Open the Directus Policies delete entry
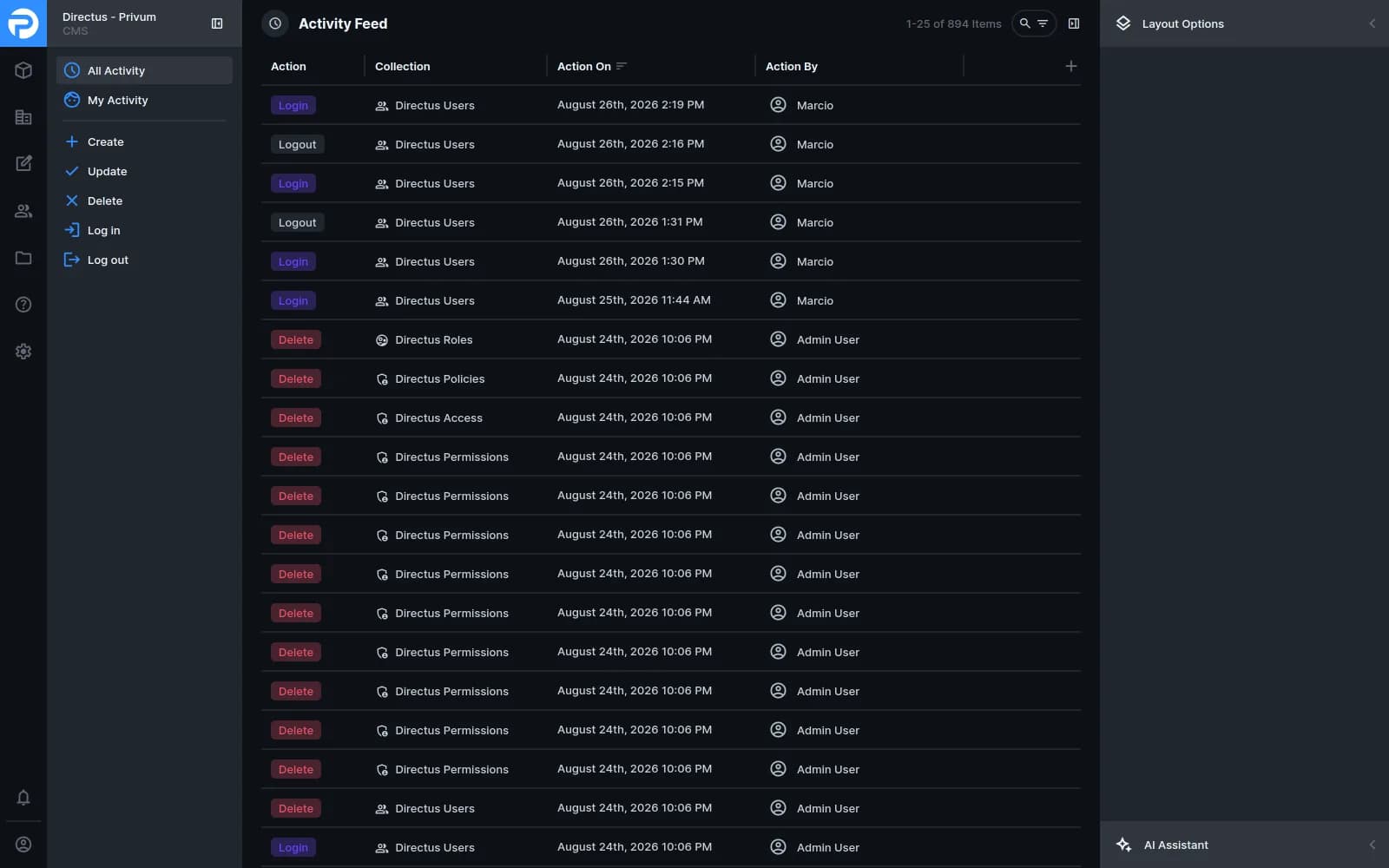The height and width of the screenshot is (868, 1389). 670,378
